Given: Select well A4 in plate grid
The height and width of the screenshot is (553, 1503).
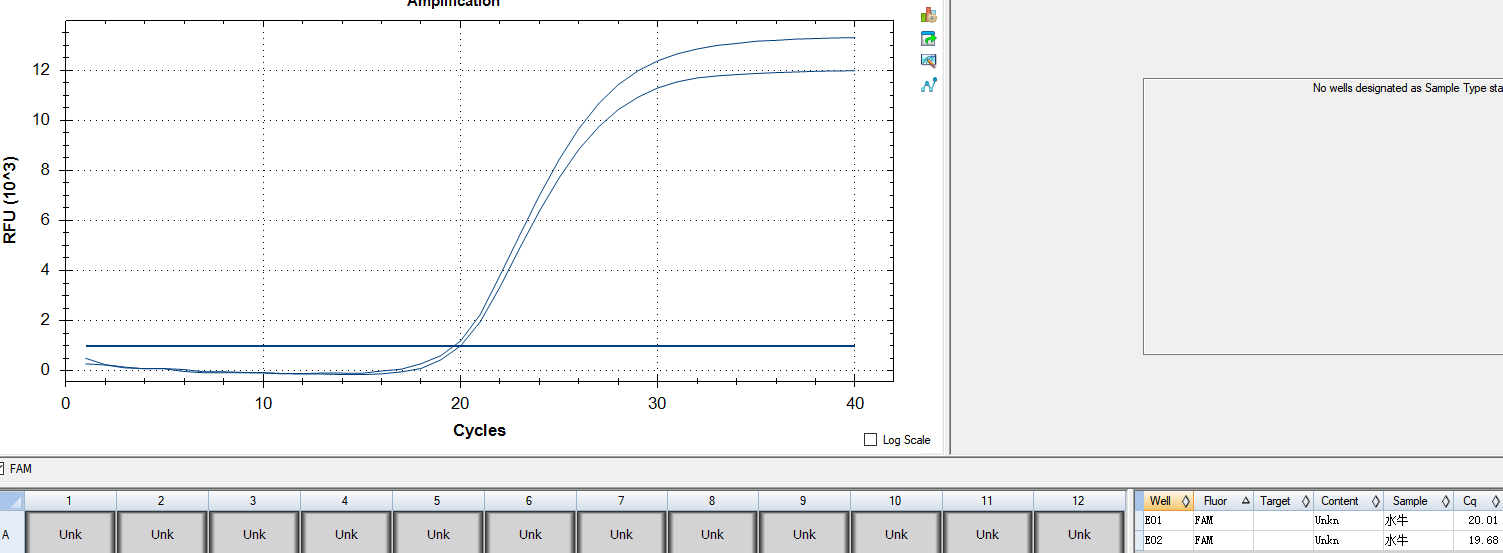Looking at the screenshot, I should 346,532.
